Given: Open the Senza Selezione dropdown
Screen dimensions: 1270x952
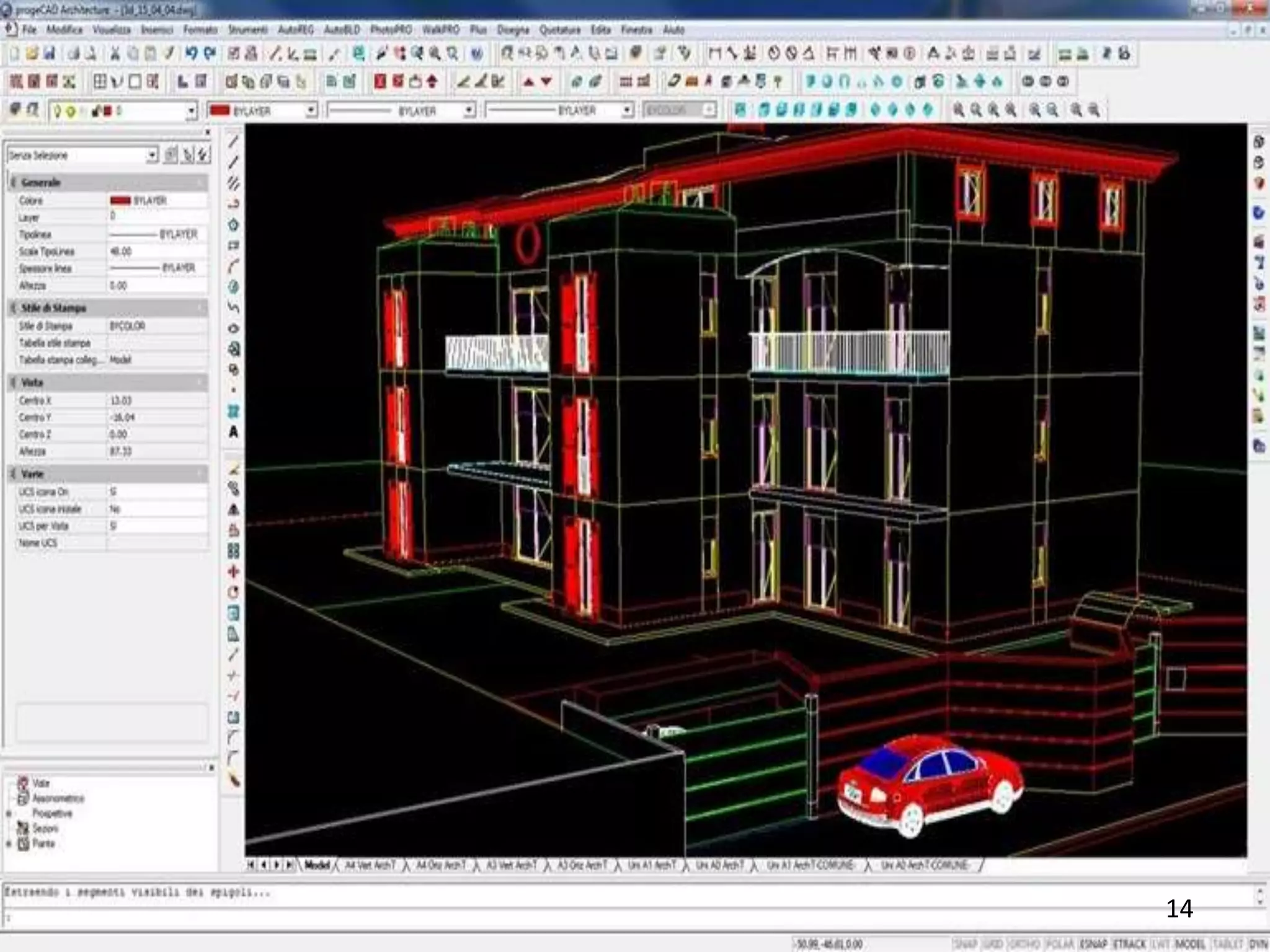Looking at the screenshot, I should [152, 155].
